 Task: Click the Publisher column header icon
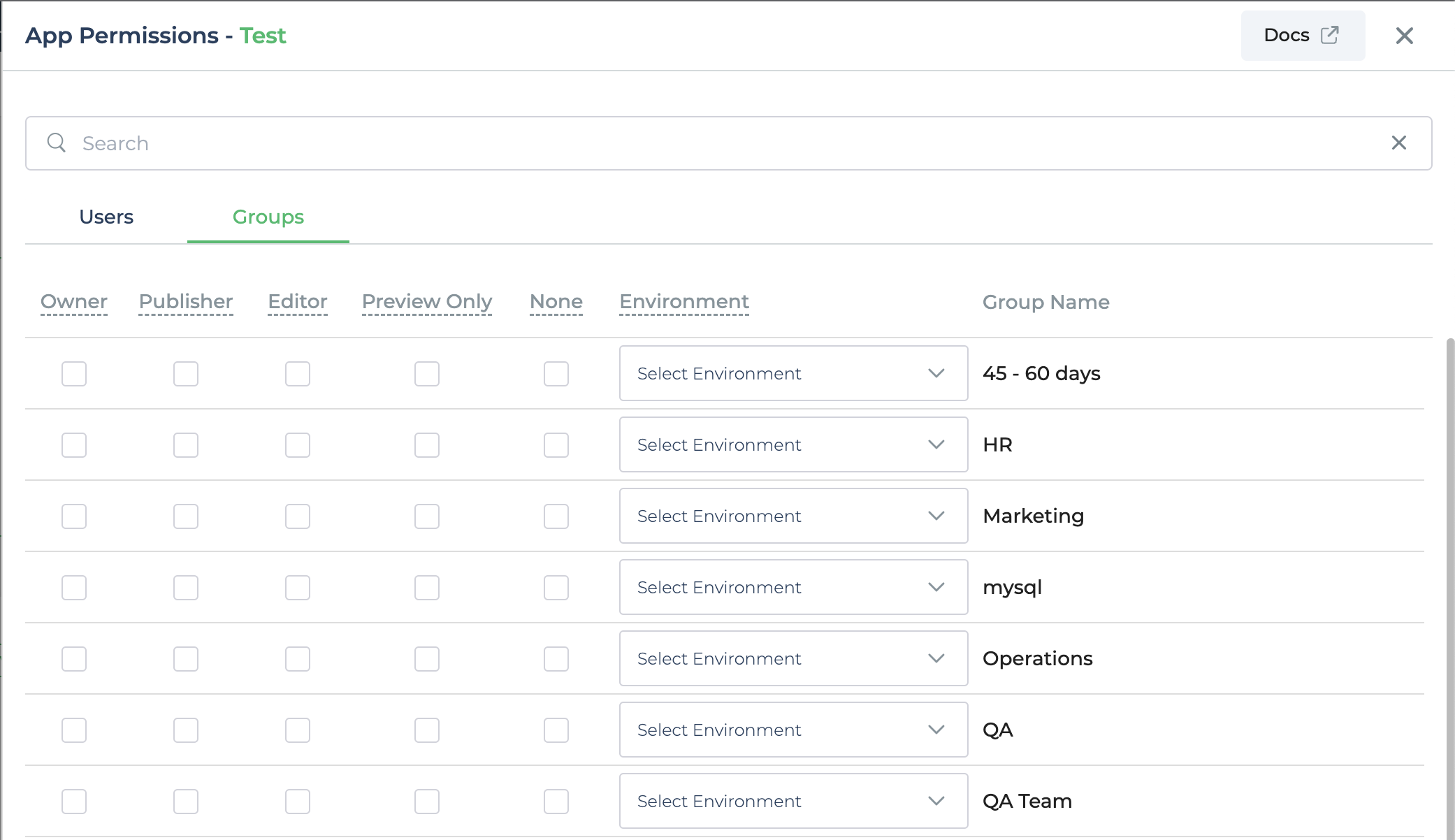point(186,301)
